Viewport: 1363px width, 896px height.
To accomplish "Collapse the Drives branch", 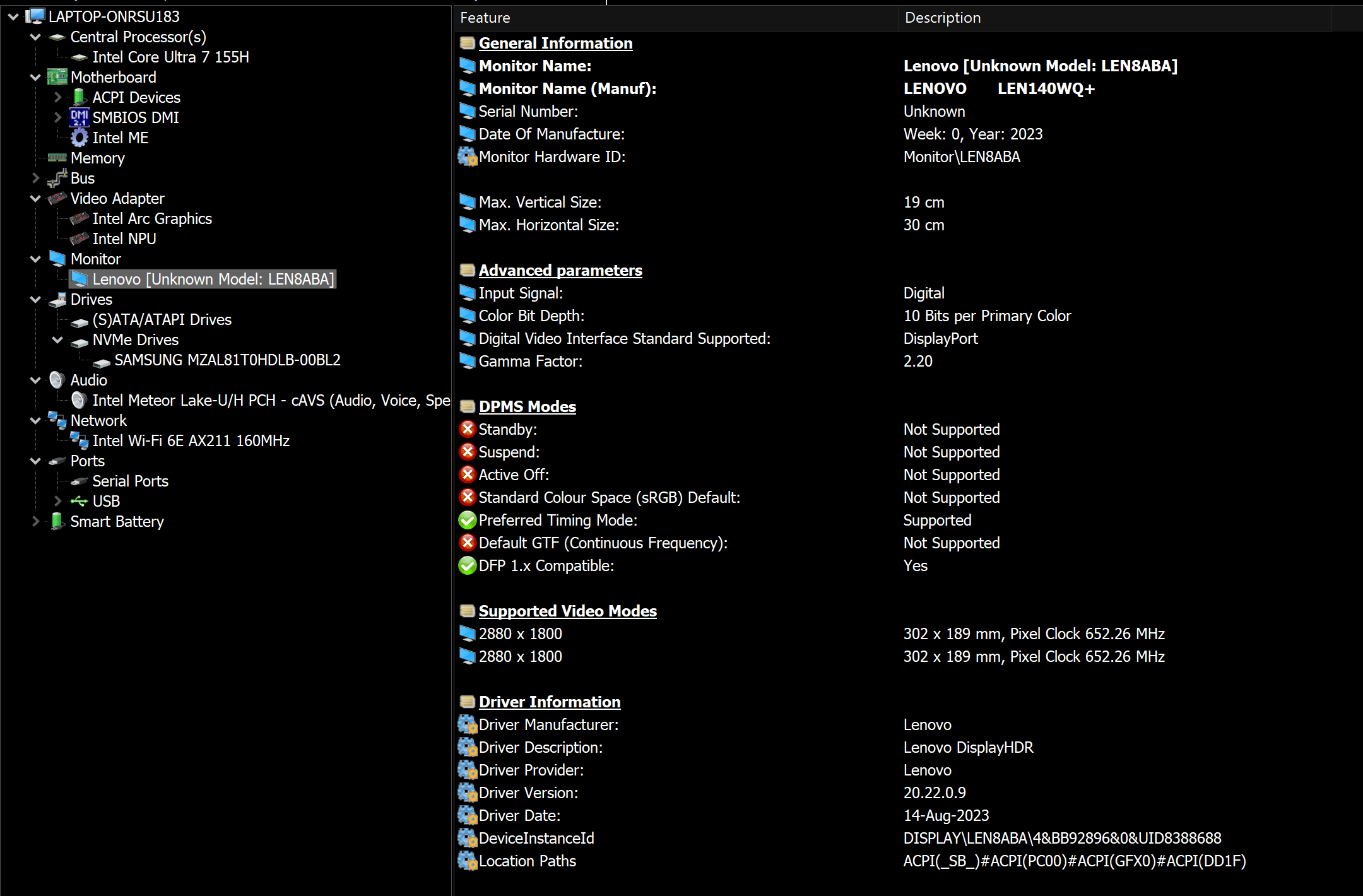I will point(35,300).
